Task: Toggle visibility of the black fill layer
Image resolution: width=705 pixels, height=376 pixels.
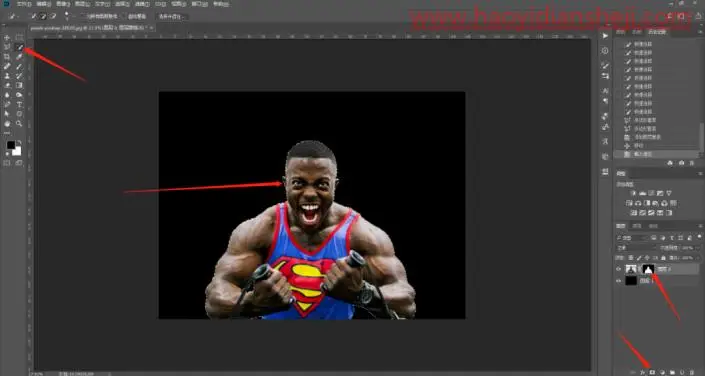Action: click(619, 281)
